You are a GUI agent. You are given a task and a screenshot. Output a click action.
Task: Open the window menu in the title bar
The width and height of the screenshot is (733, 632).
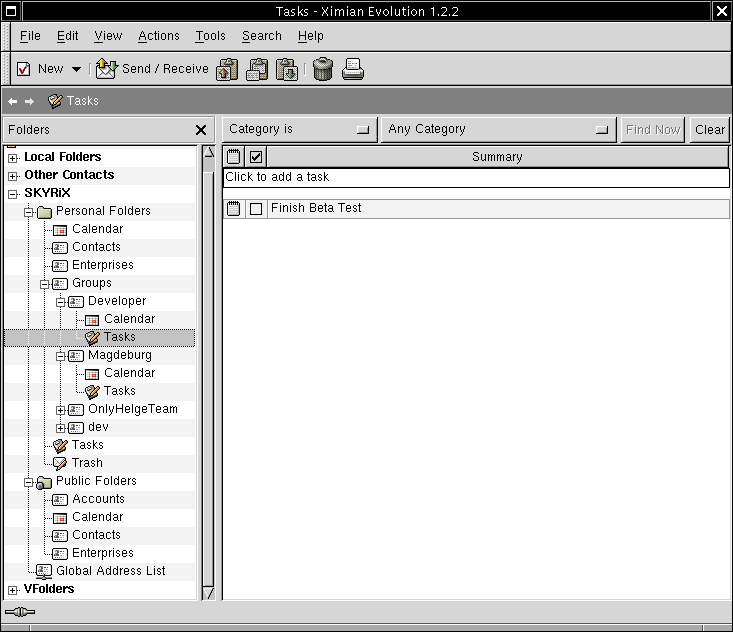11,11
